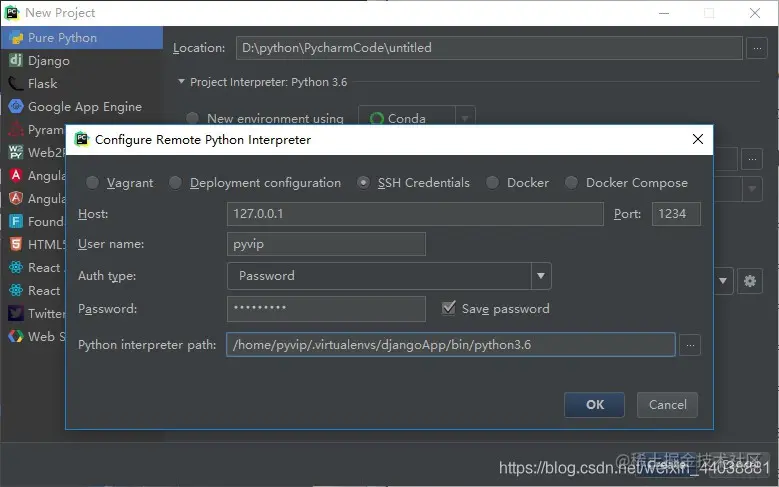Click the Pure Python snake icon
Image resolution: width=779 pixels, height=487 pixels.
(x=16, y=38)
